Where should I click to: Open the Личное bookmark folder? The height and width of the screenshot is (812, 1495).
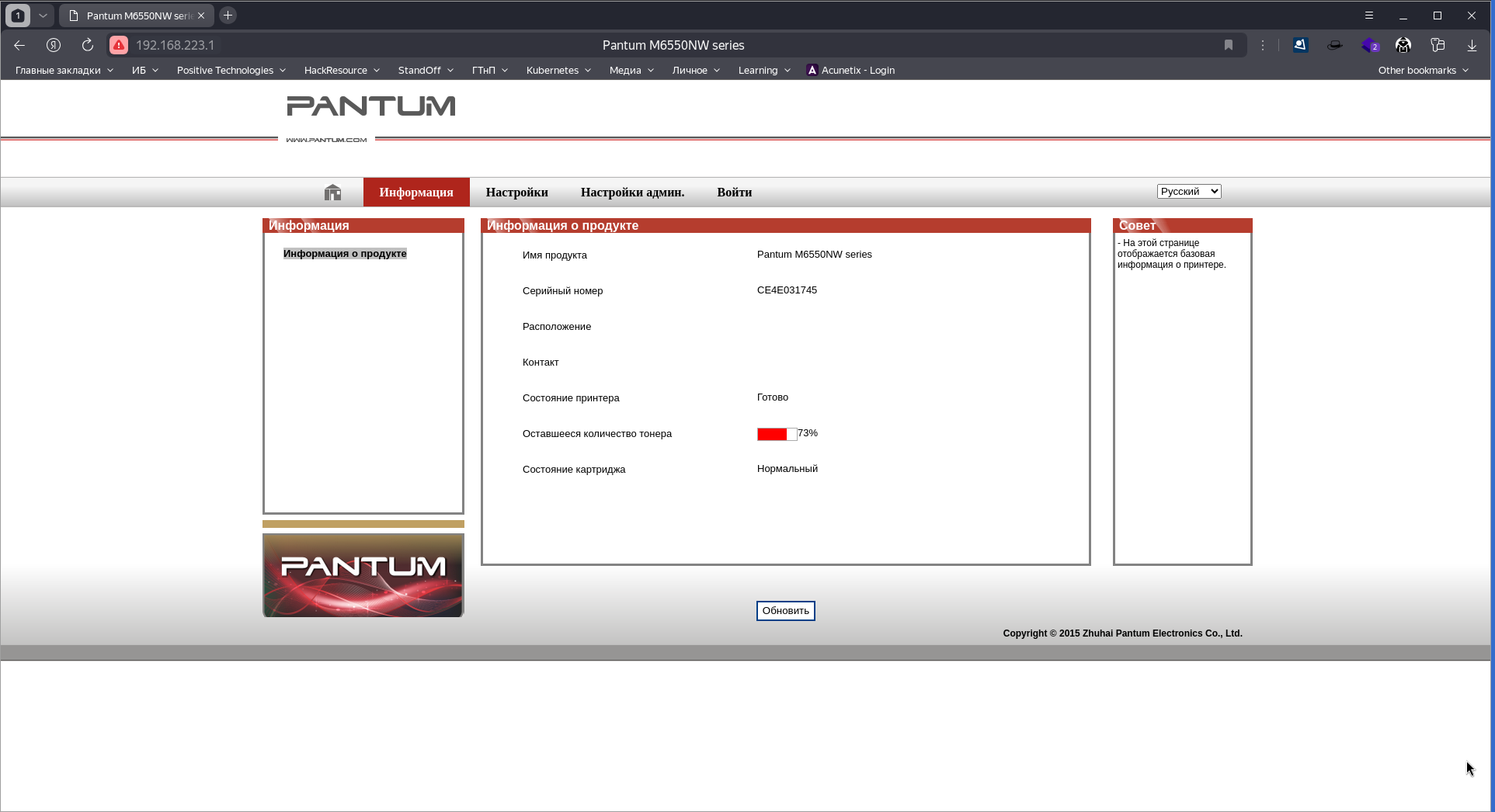(x=697, y=70)
